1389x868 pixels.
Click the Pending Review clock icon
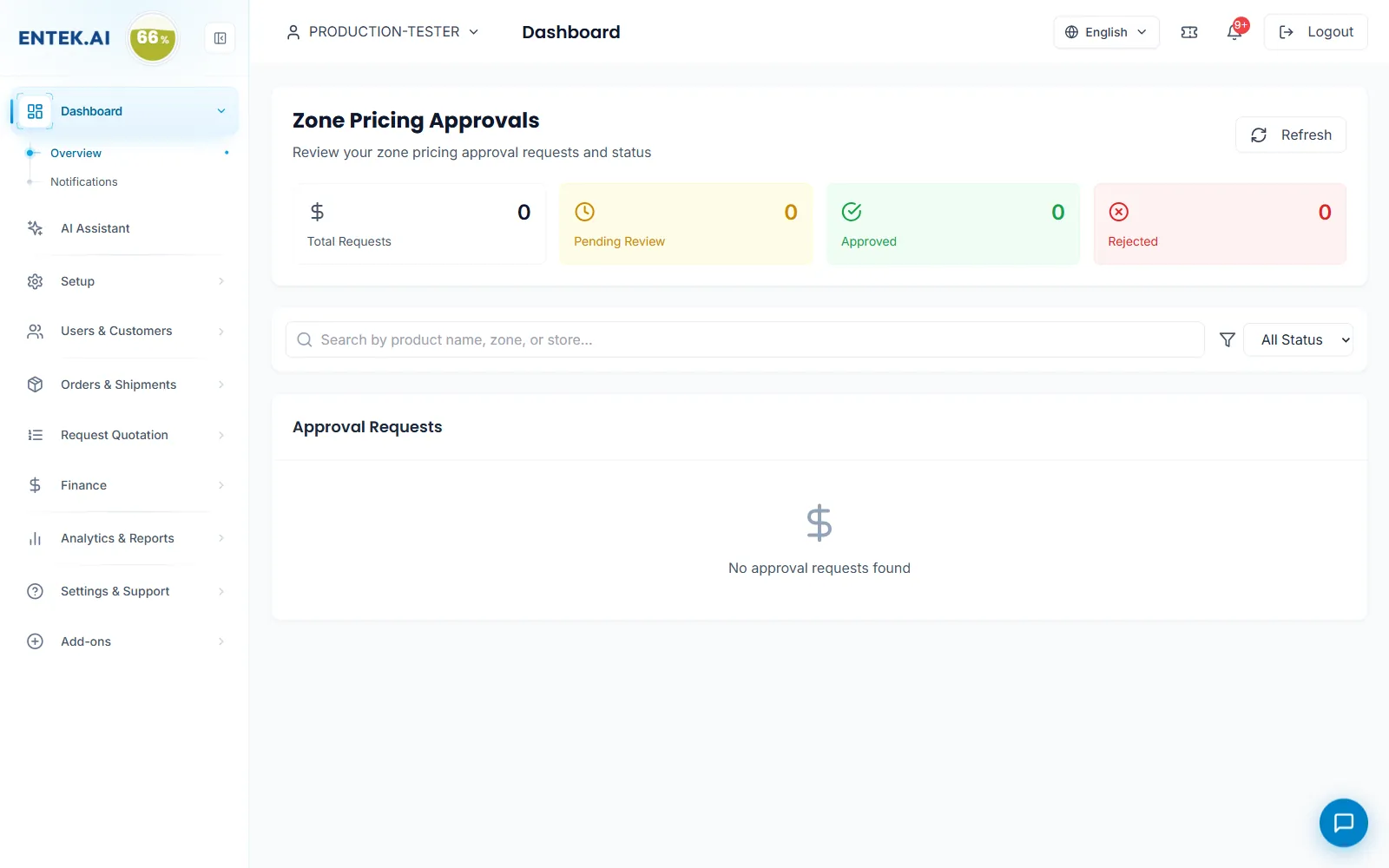[x=585, y=212]
